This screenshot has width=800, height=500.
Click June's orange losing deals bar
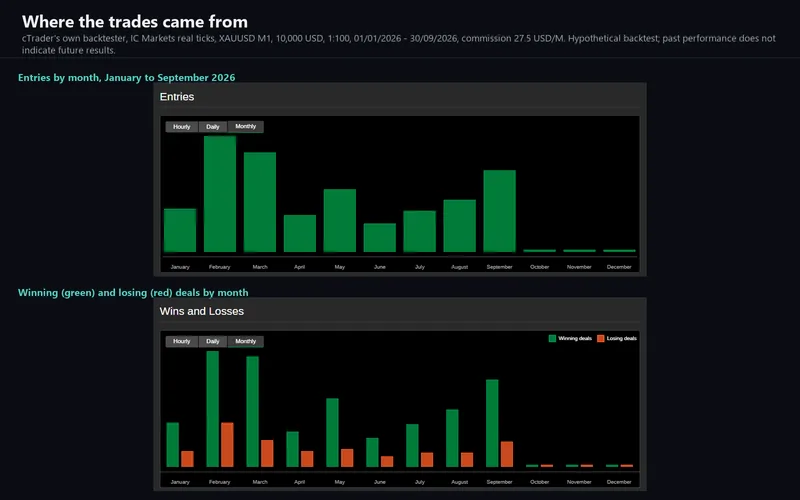tap(387, 462)
